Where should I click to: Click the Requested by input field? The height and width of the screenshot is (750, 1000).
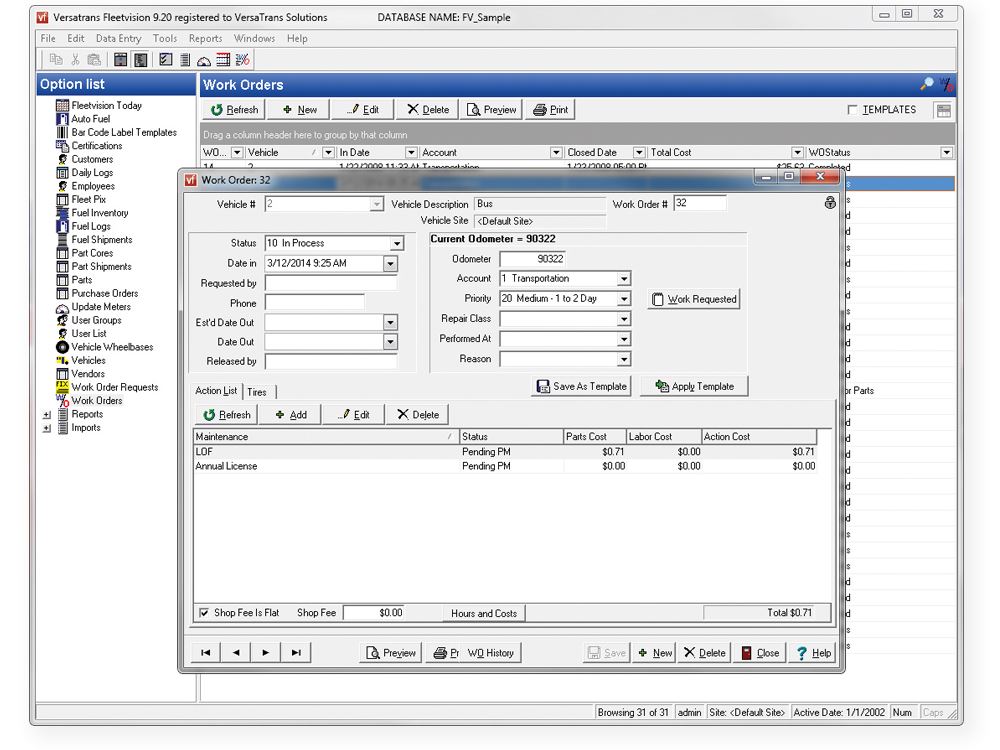(330, 283)
